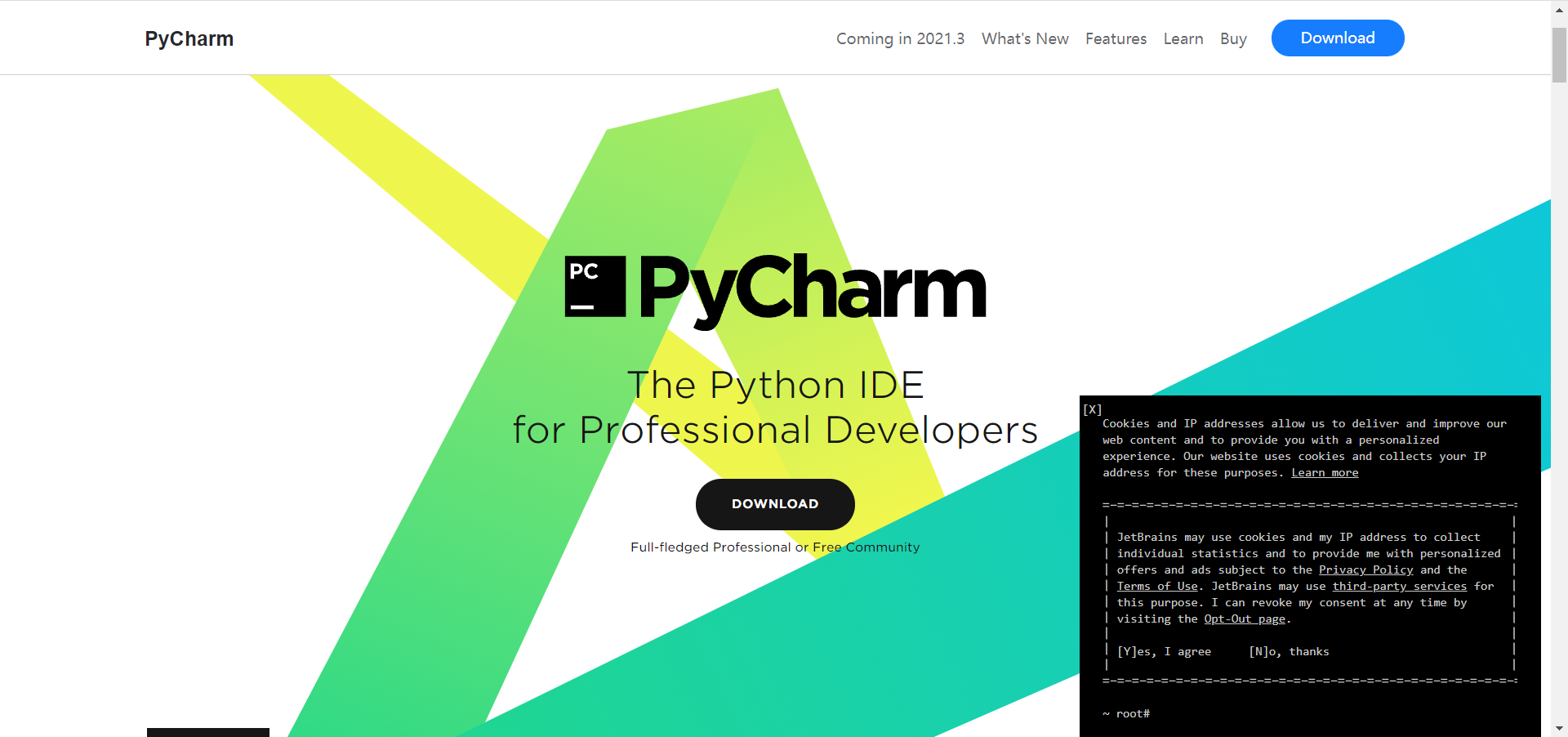Click 'The Python IDE' headline

click(x=776, y=385)
